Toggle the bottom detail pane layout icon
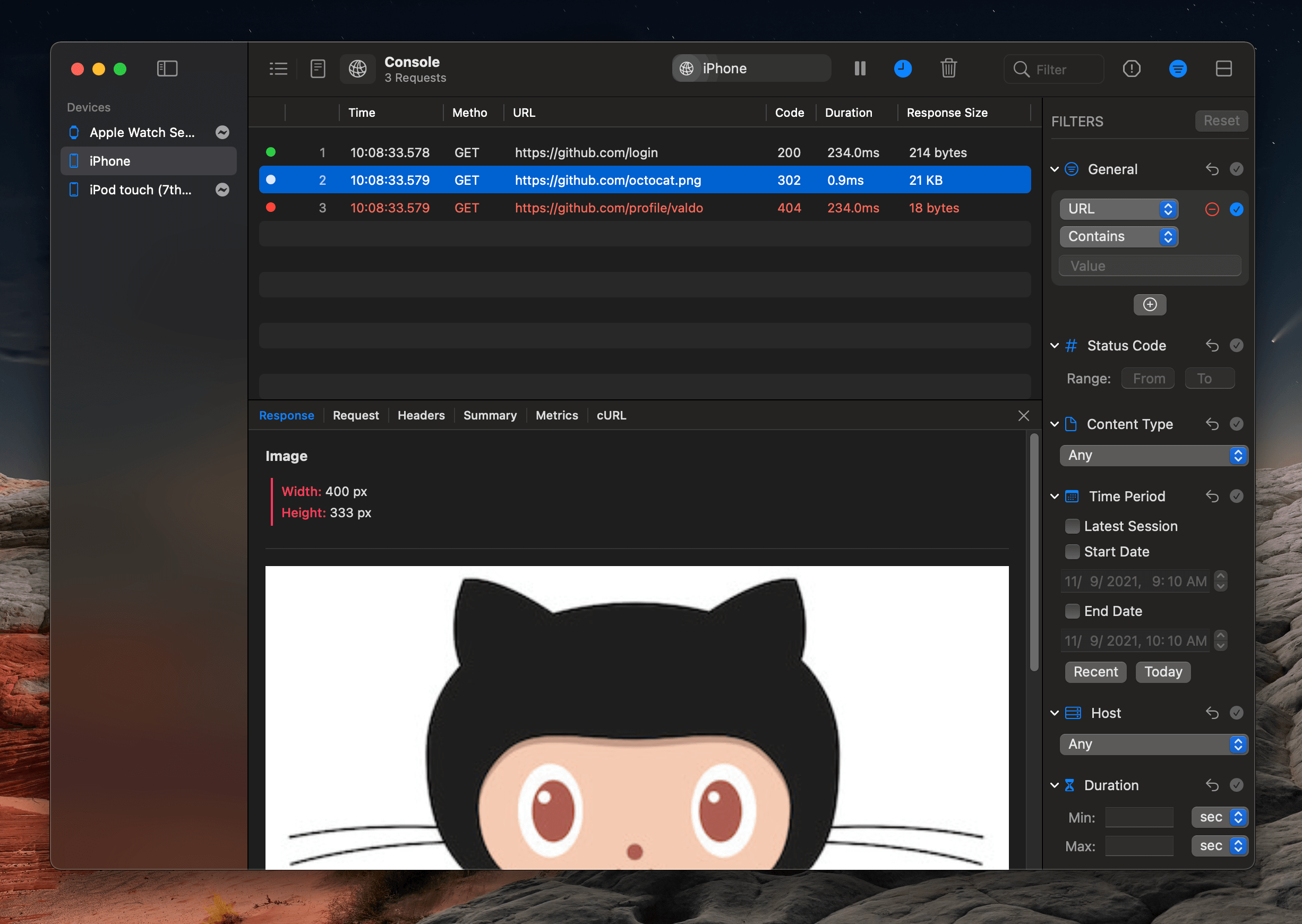 (x=1224, y=69)
